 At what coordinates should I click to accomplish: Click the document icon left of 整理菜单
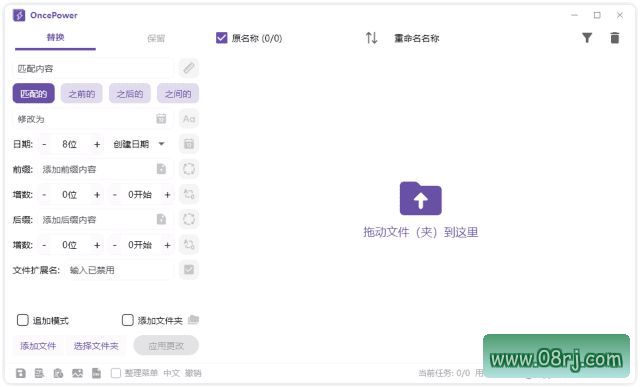tap(96, 373)
